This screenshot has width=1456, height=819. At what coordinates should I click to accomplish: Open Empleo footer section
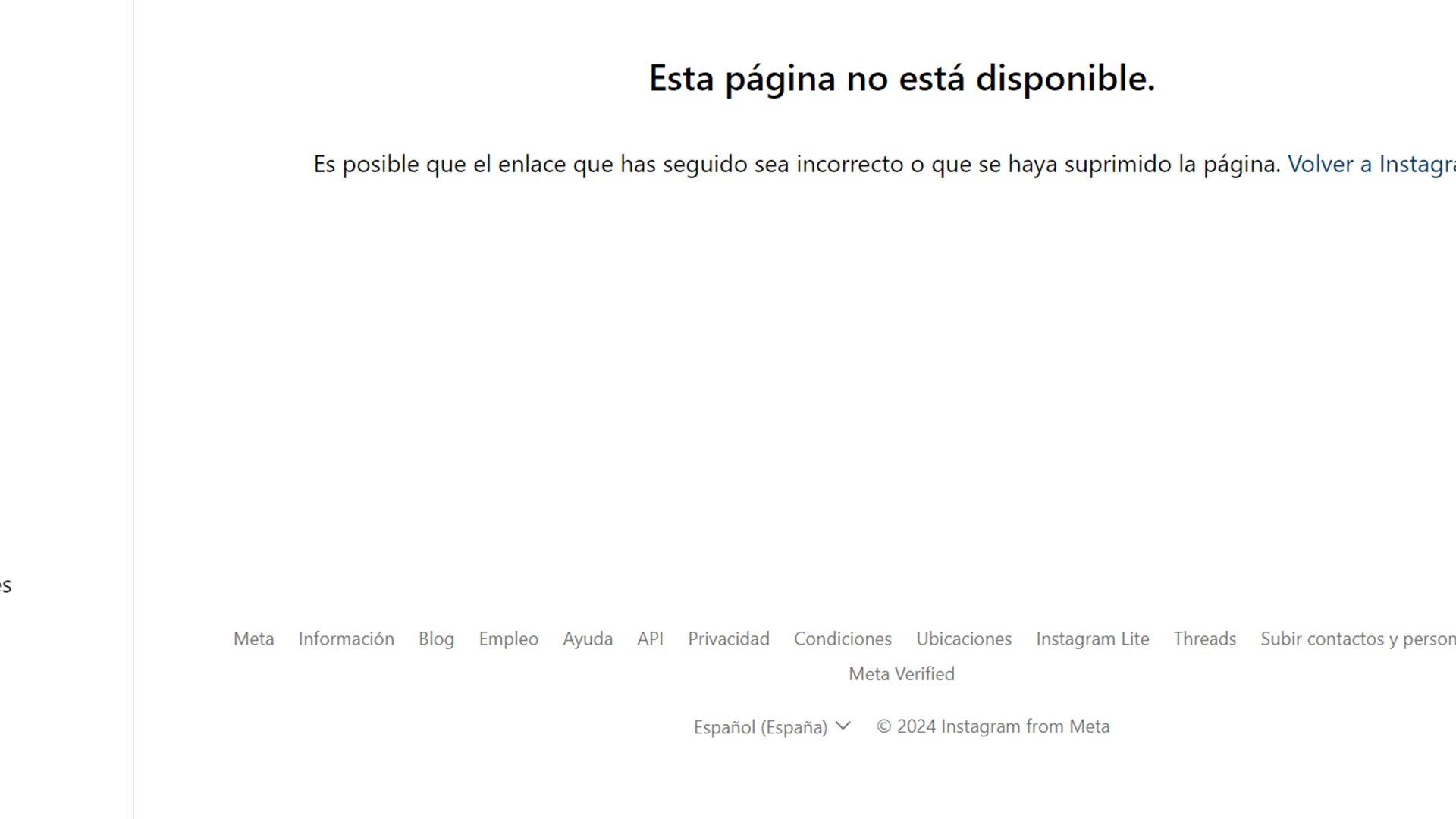coord(508,639)
